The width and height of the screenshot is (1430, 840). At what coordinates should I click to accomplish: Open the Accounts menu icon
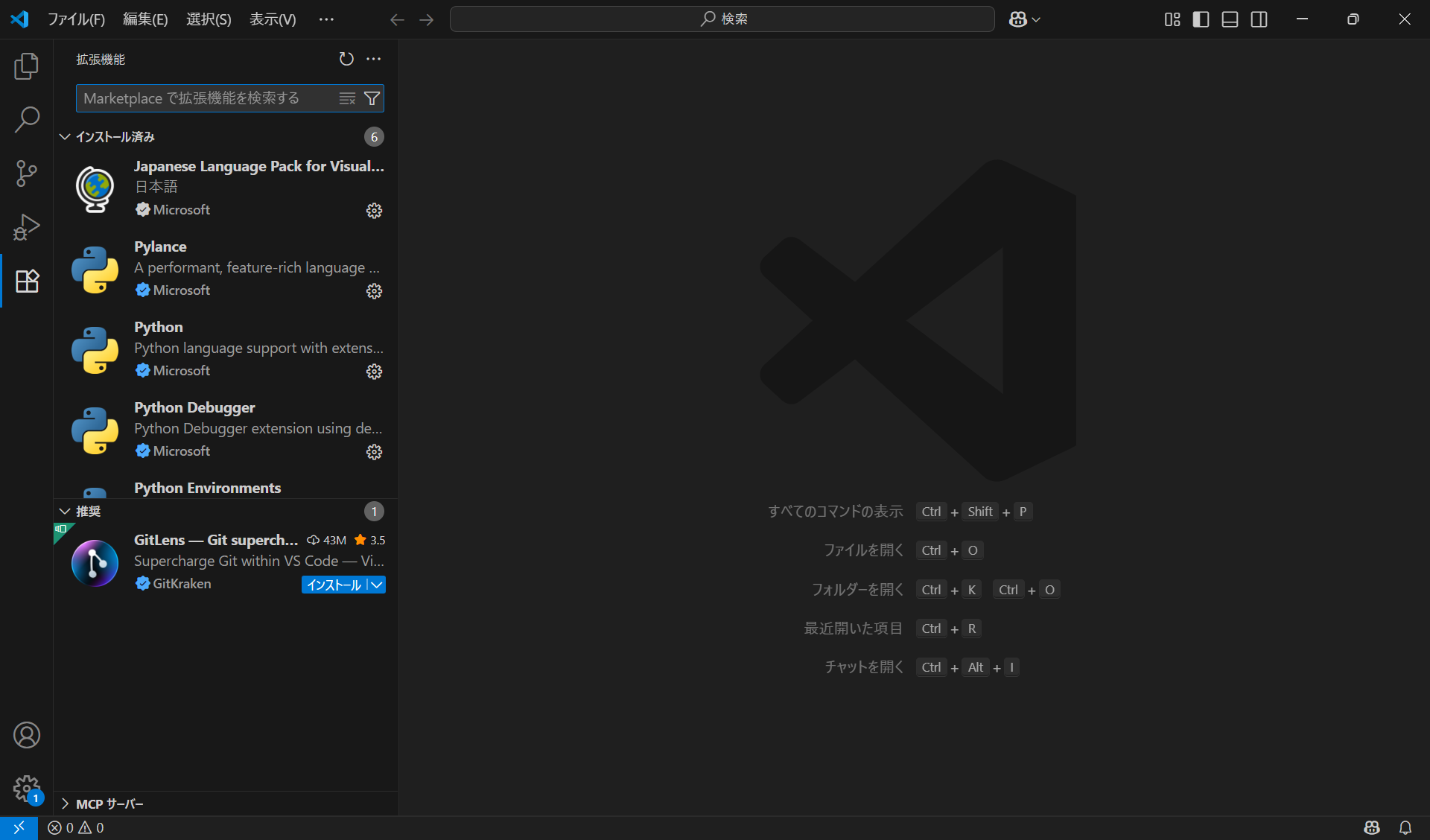[x=27, y=735]
